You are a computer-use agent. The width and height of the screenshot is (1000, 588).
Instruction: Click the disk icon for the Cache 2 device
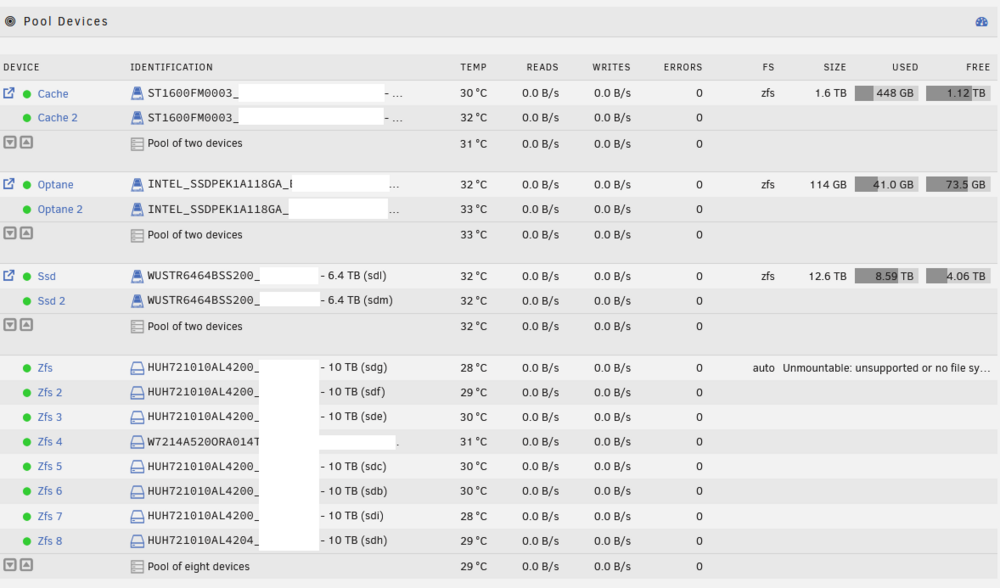137,117
